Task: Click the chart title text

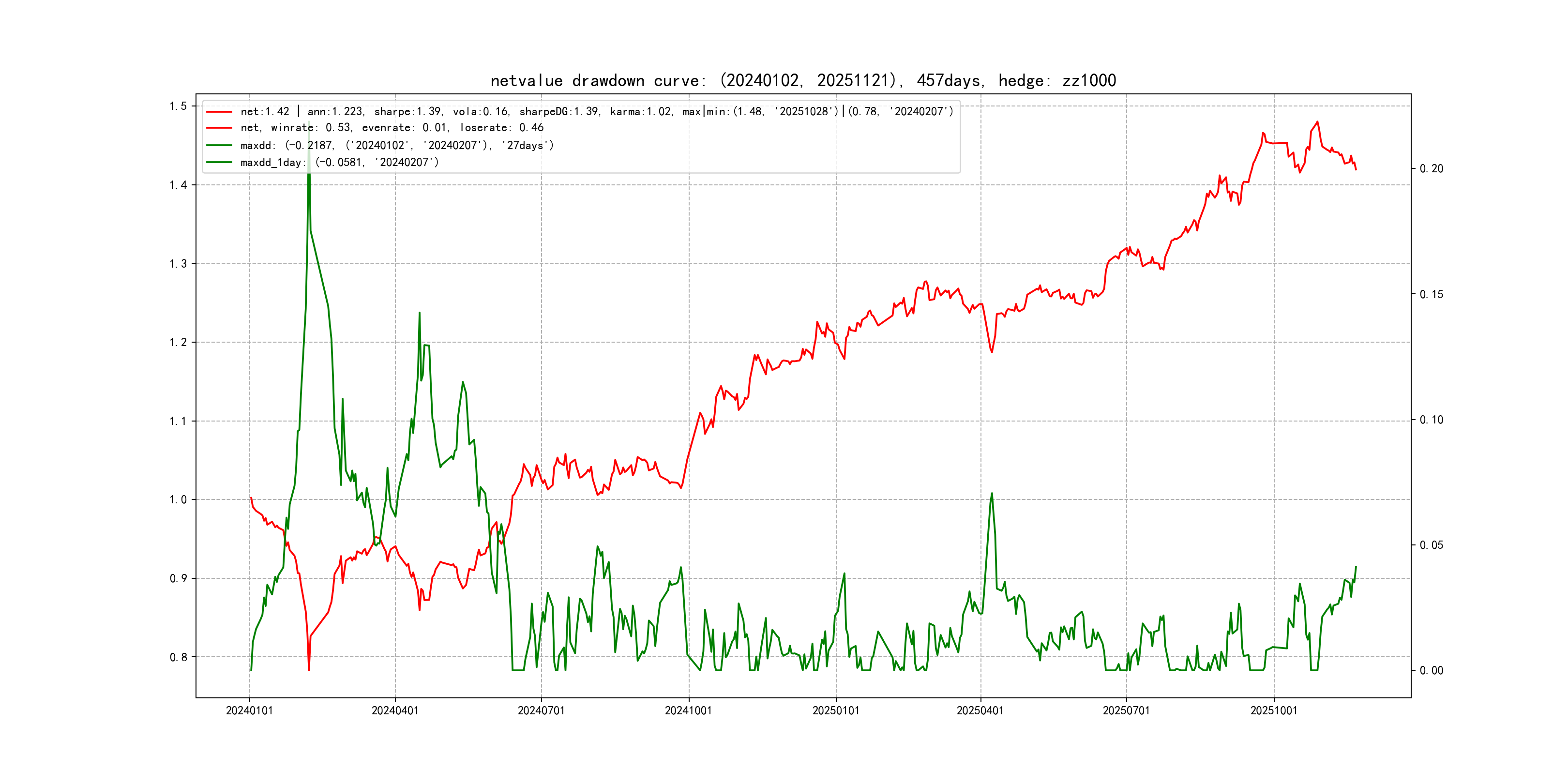Action: tap(803, 81)
